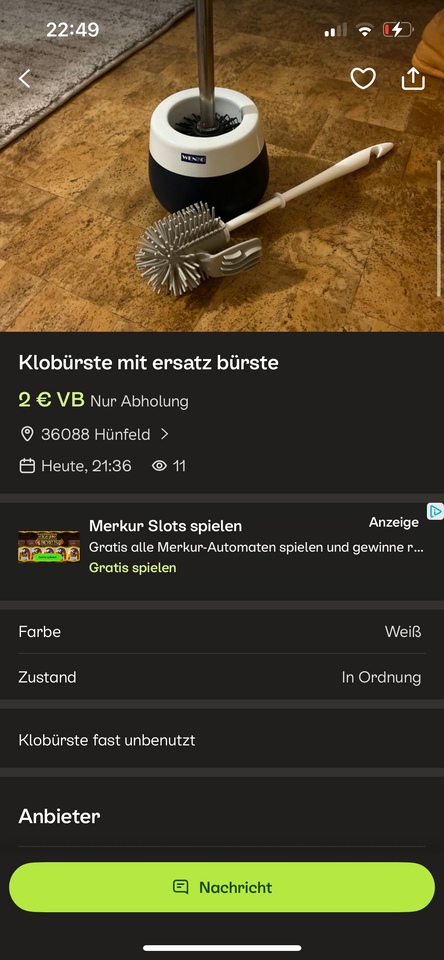444x960 pixels.
Task: Tap the battery charging status icon
Action: 398,29
